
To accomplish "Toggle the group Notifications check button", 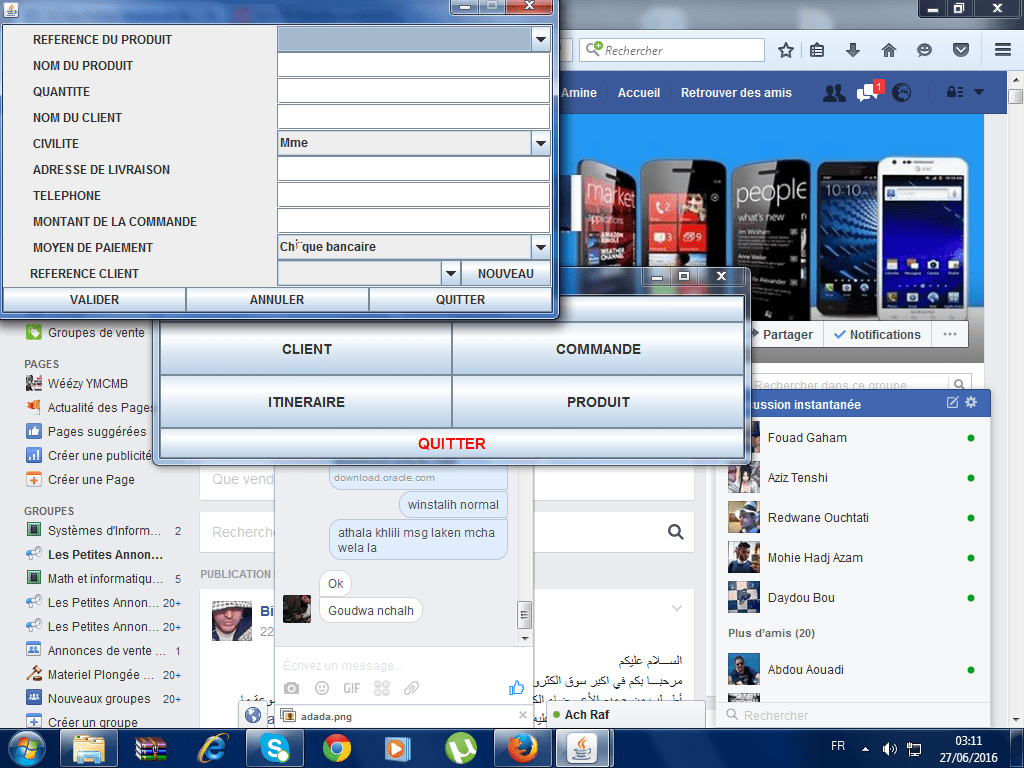I will [877, 335].
